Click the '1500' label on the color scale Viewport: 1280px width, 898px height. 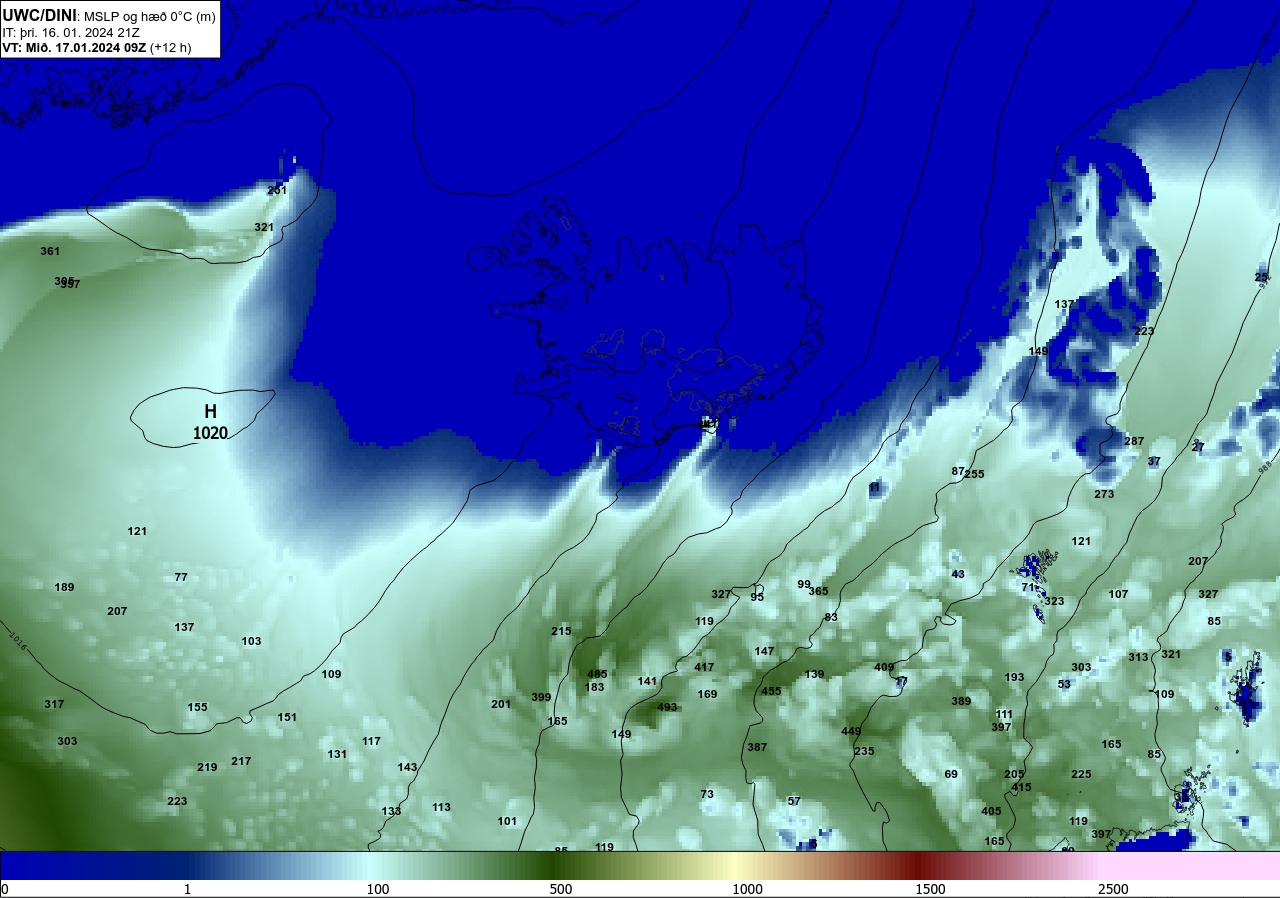point(930,889)
